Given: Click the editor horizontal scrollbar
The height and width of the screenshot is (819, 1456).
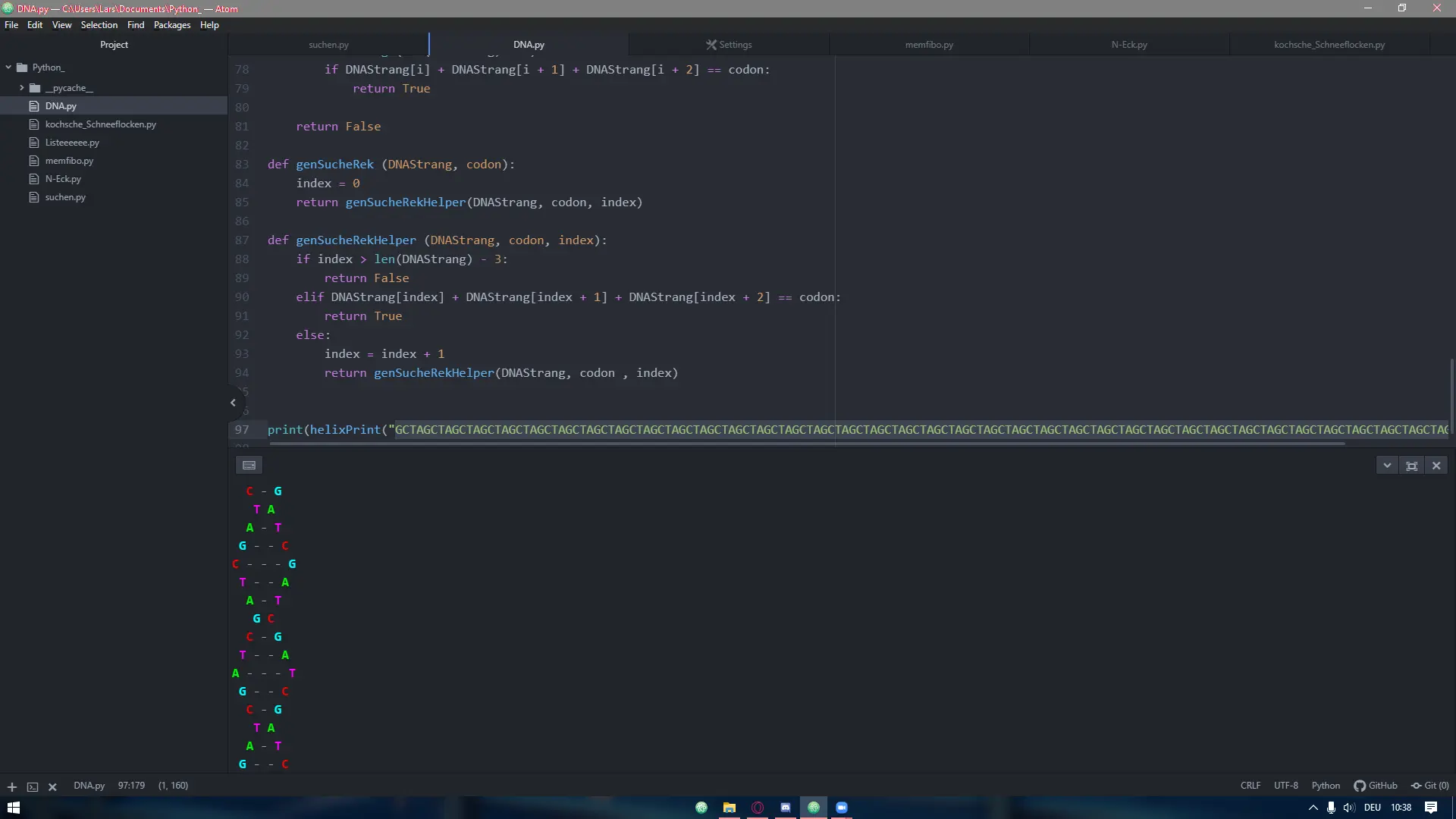Looking at the screenshot, I should pyautogui.click(x=808, y=444).
